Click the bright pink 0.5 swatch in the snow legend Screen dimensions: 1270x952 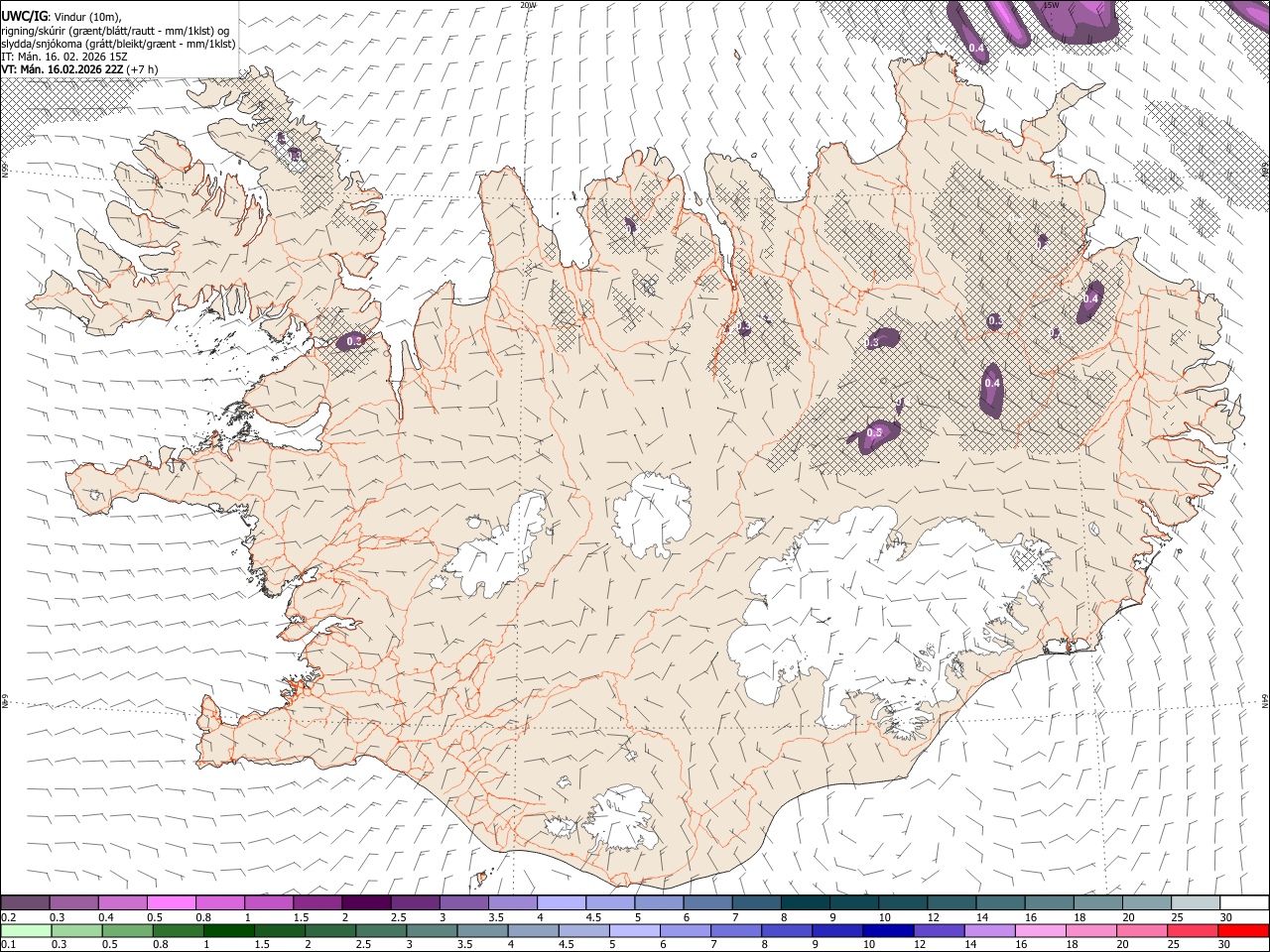point(171,902)
